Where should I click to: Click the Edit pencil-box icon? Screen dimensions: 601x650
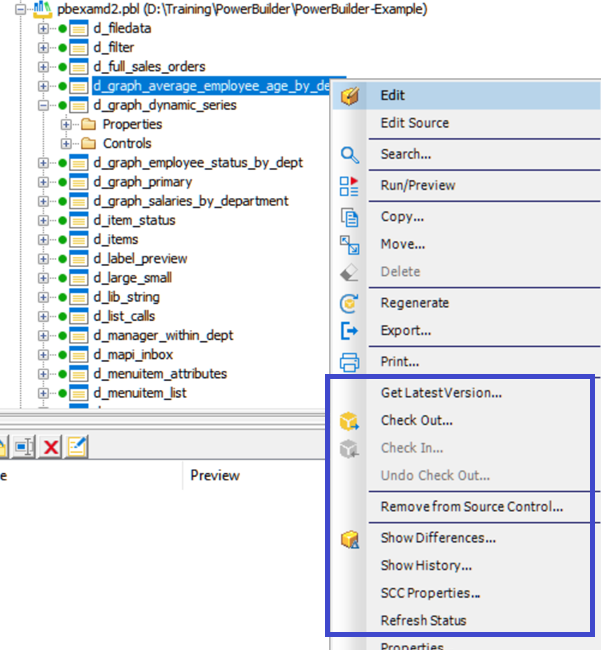coord(349,96)
